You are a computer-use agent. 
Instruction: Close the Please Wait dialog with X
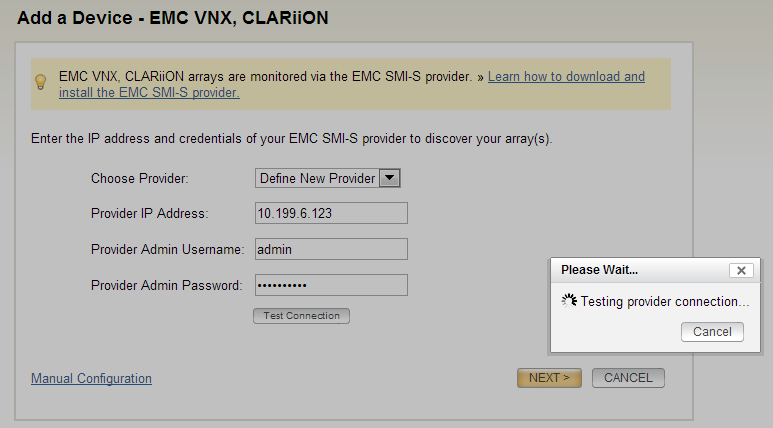tap(740, 270)
